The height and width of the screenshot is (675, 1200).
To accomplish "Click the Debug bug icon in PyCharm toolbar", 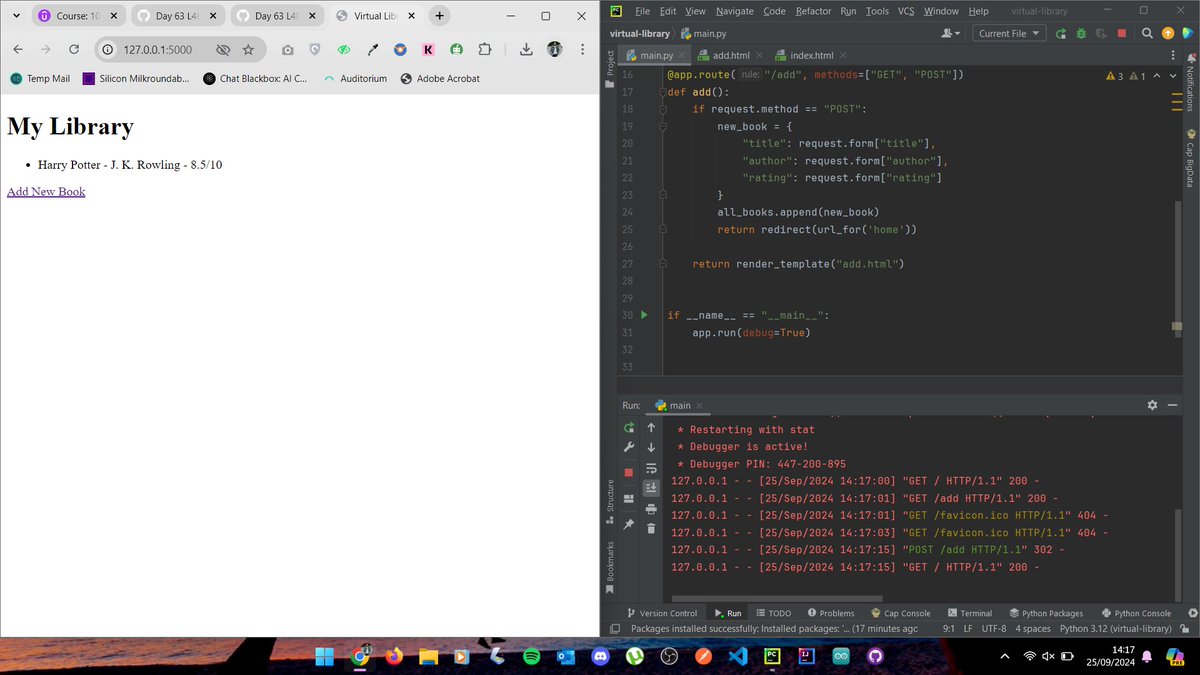I will tap(1081, 33).
